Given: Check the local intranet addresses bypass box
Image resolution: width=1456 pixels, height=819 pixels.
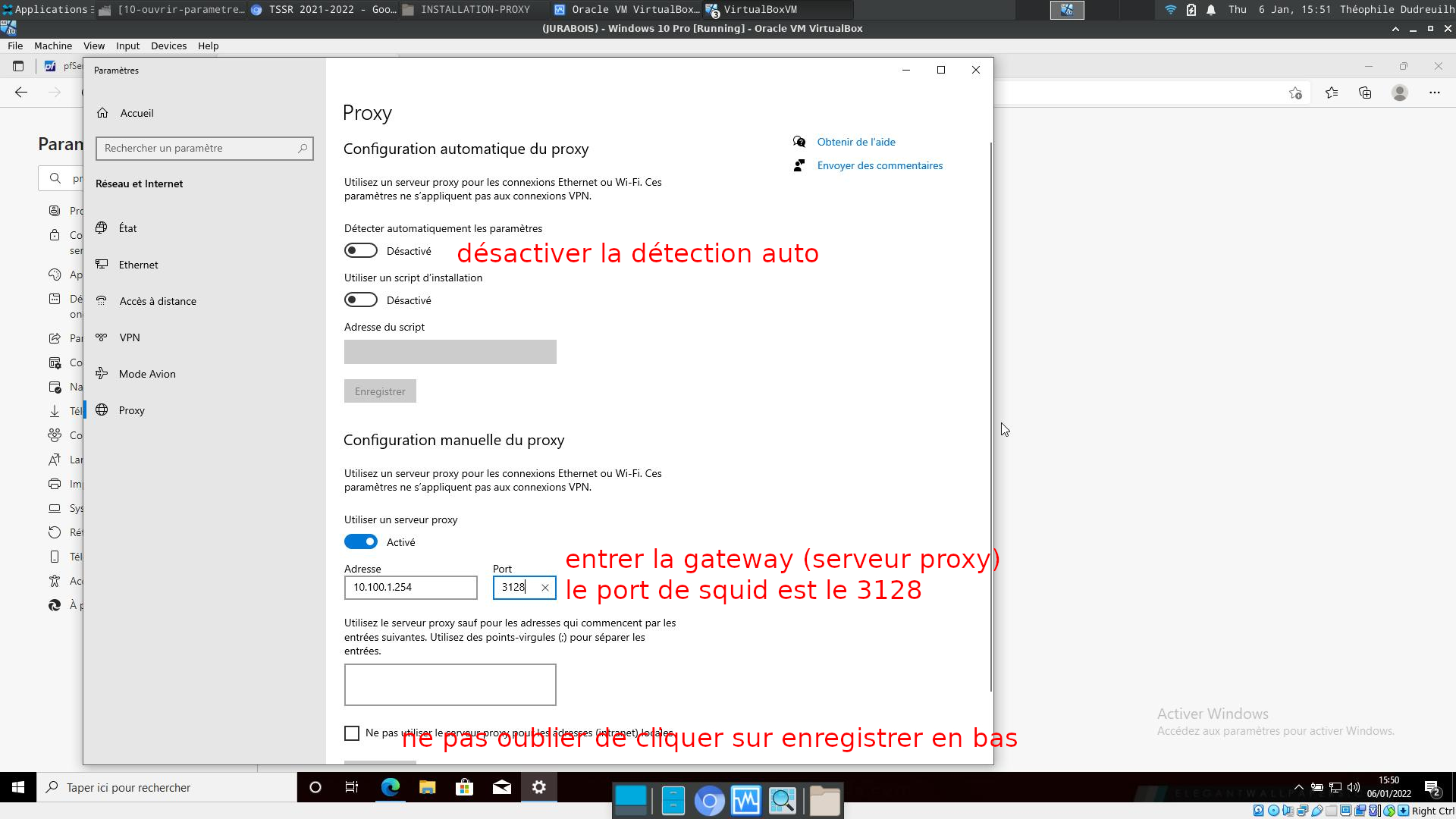Looking at the screenshot, I should point(352,733).
